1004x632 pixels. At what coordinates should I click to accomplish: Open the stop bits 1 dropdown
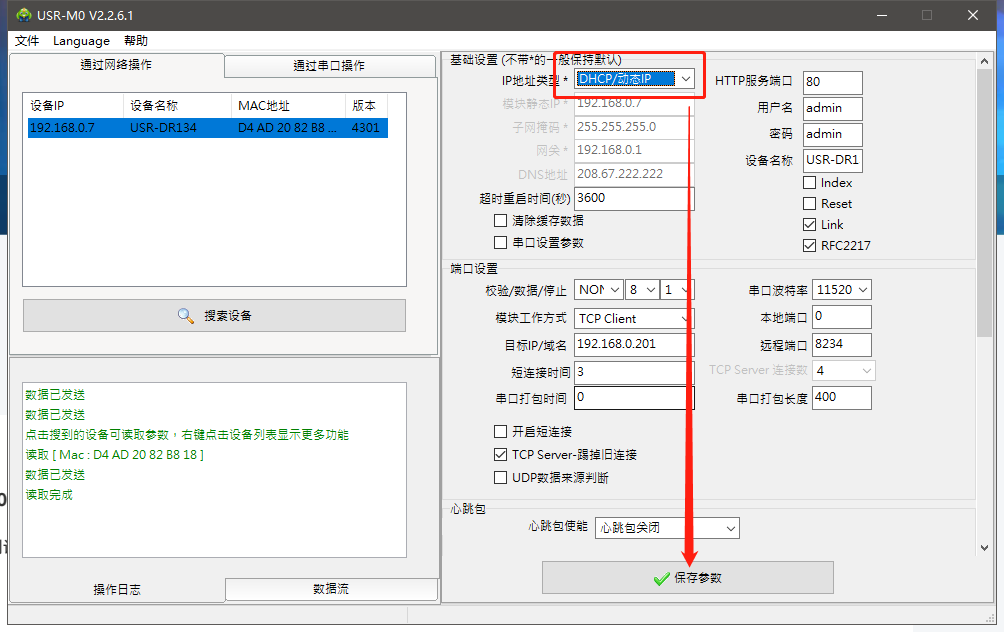677,290
